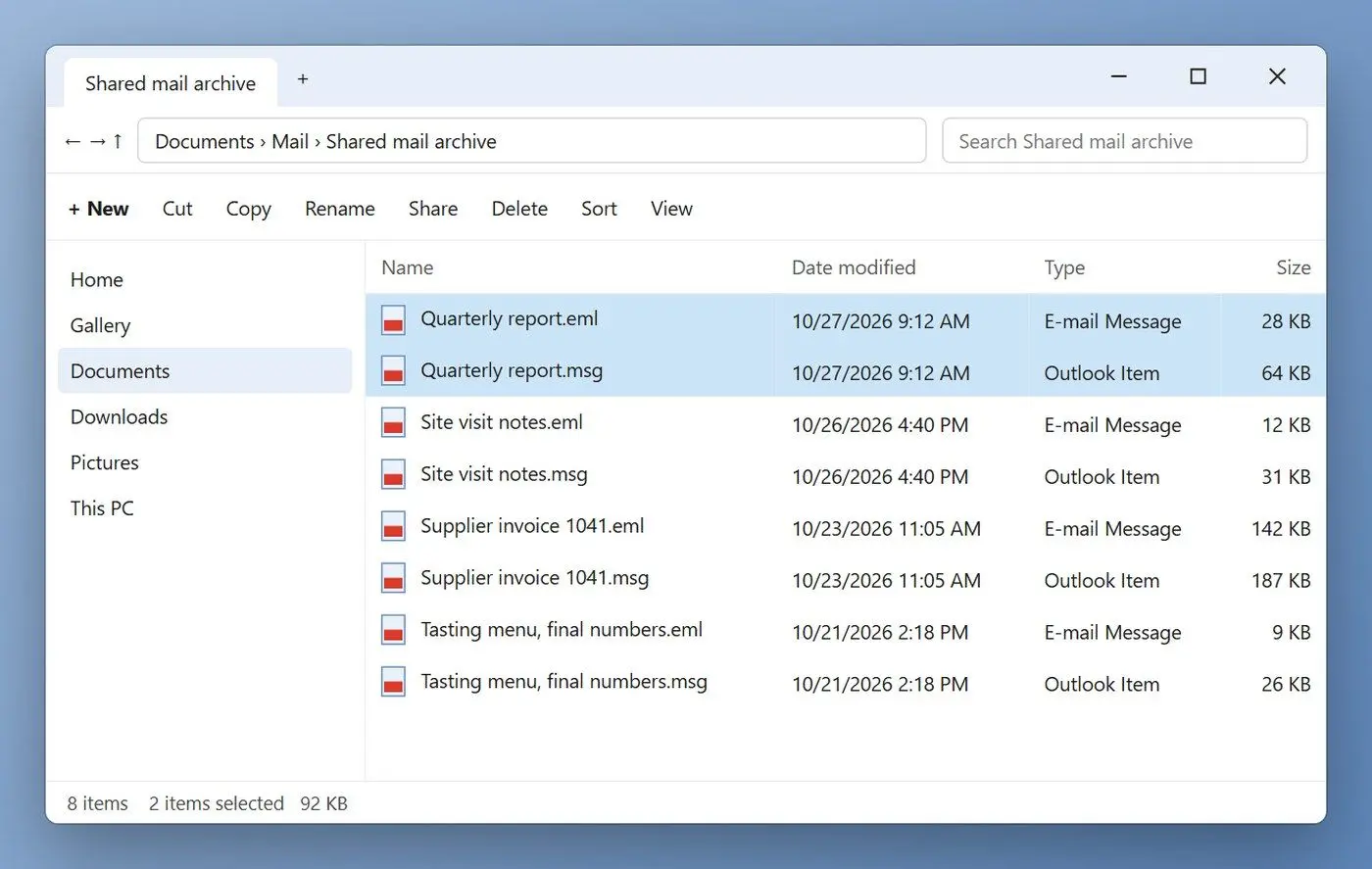This screenshot has height=869, width=1372.
Task: Sort by the Type column header
Action: click(x=1064, y=267)
